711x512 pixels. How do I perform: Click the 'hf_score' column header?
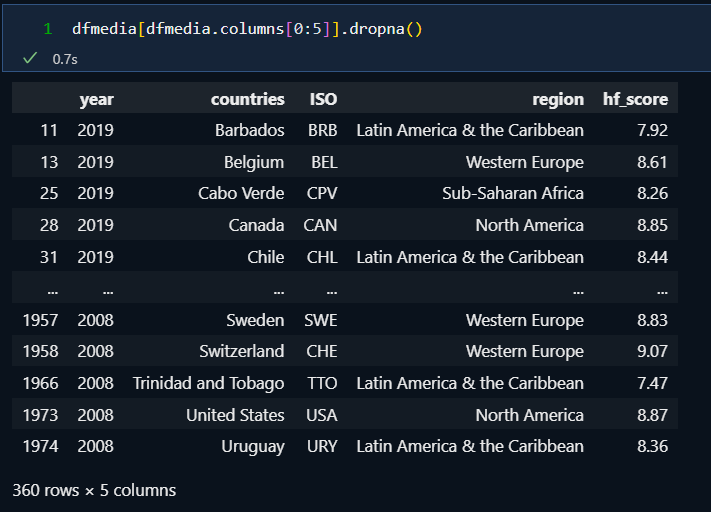(635, 99)
